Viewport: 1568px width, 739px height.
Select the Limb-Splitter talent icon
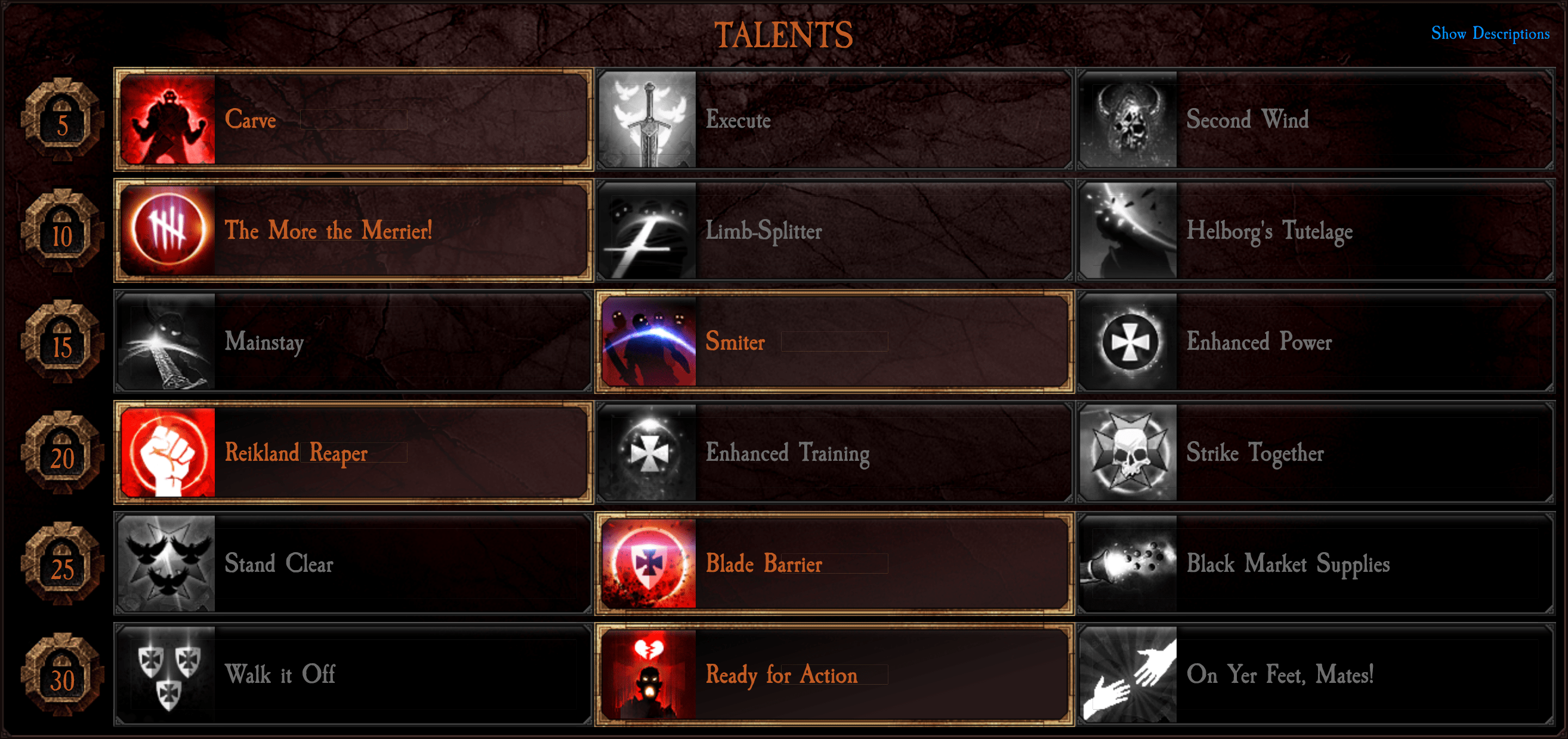click(648, 230)
